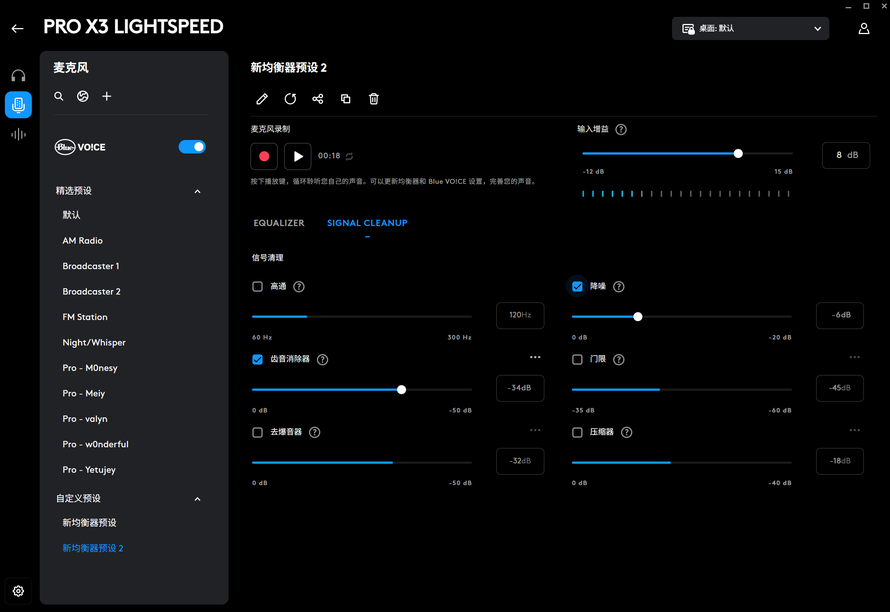Enable the 高通 checkbox
Screen dimensions: 890x612
tap(258, 287)
